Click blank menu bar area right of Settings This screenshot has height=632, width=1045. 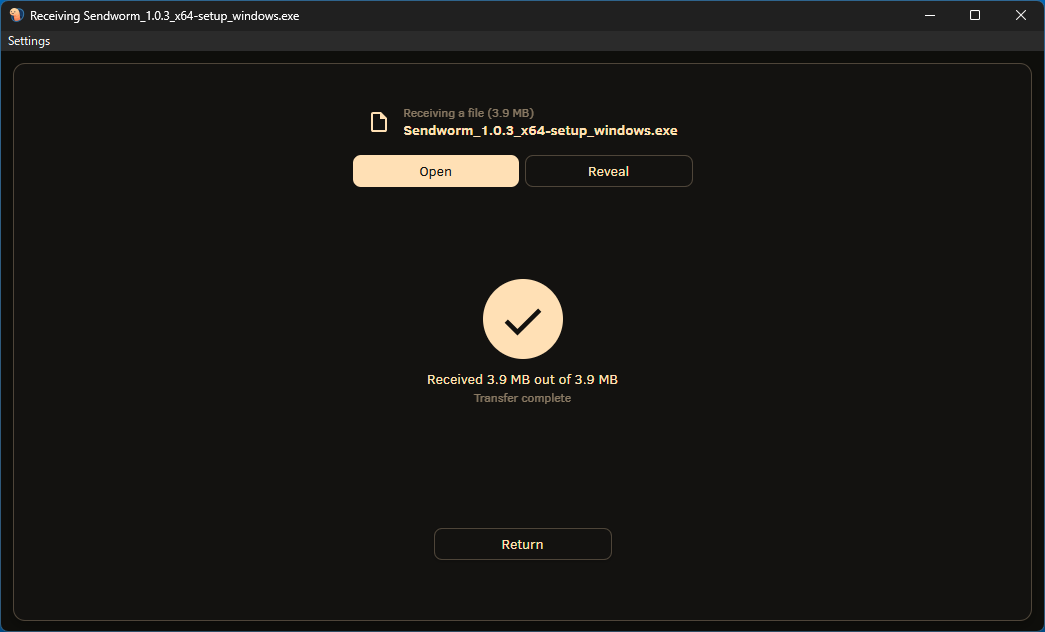[x=500, y=41]
